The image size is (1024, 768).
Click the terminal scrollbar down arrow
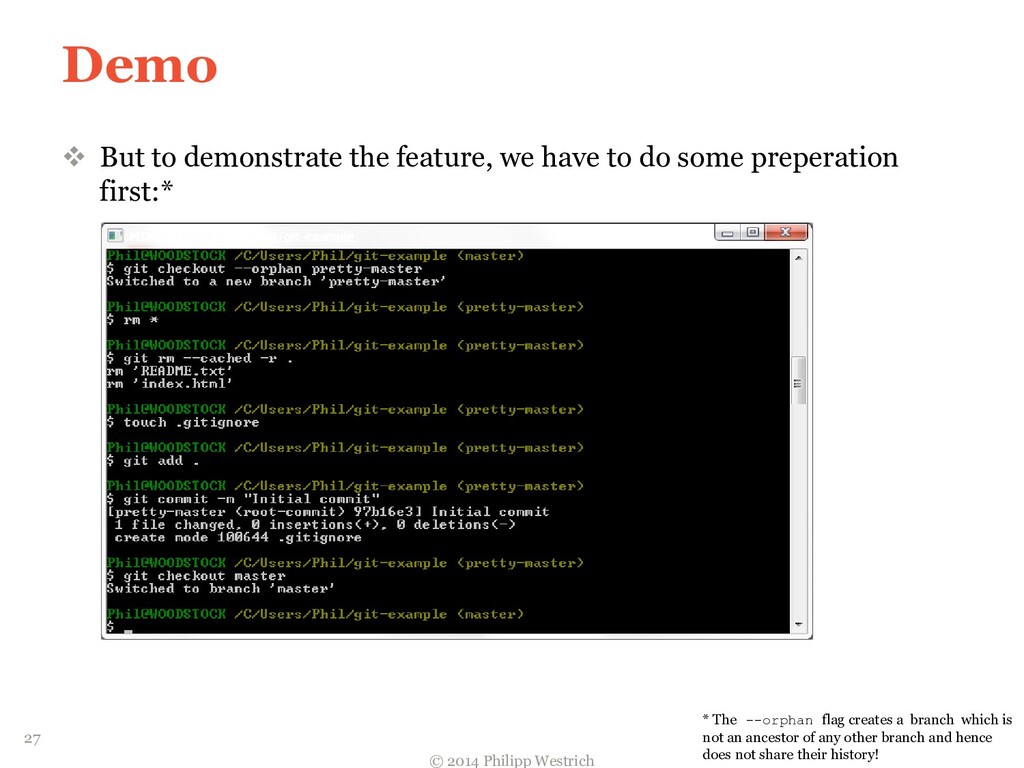[799, 625]
